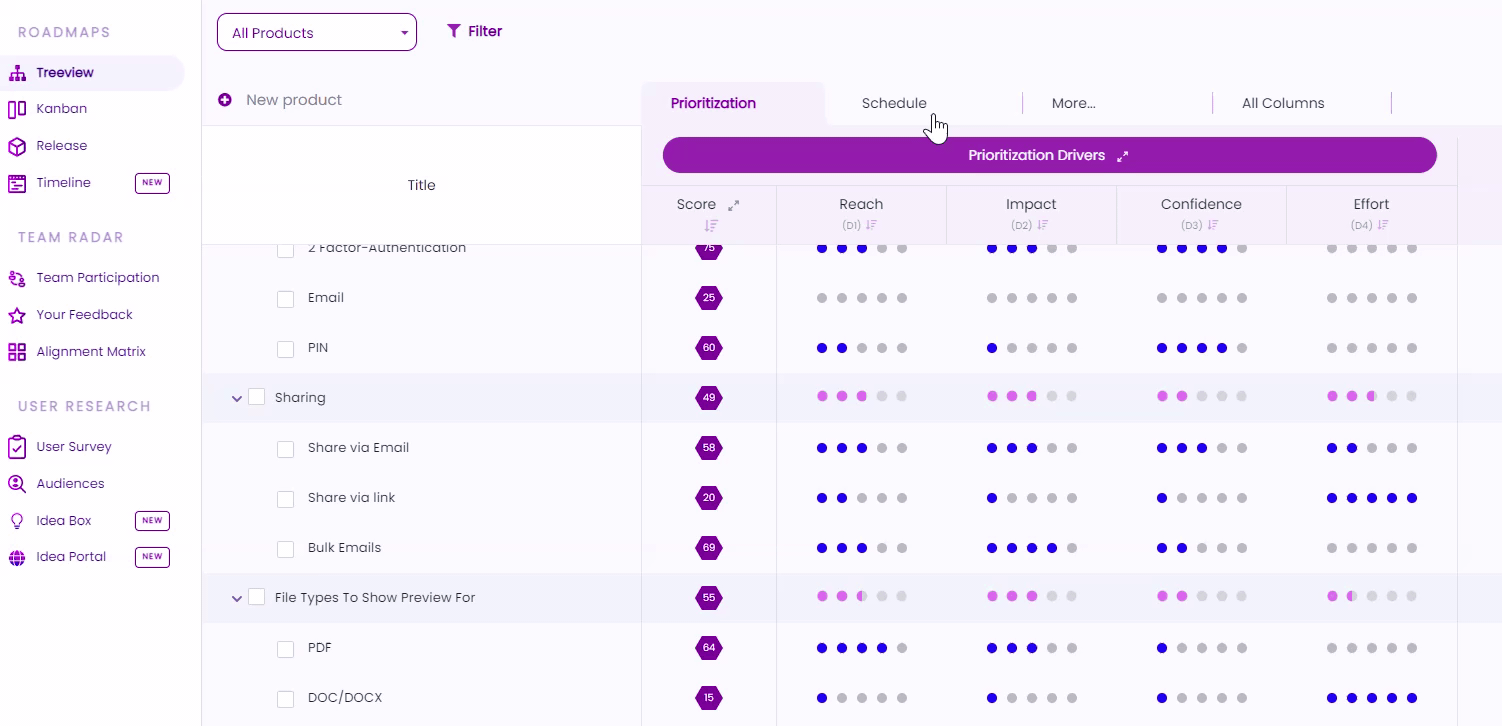The width and height of the screenshot is (1502, 726).
Task: Click the score badge 49 for Sharing
Action: pos(709,398)
